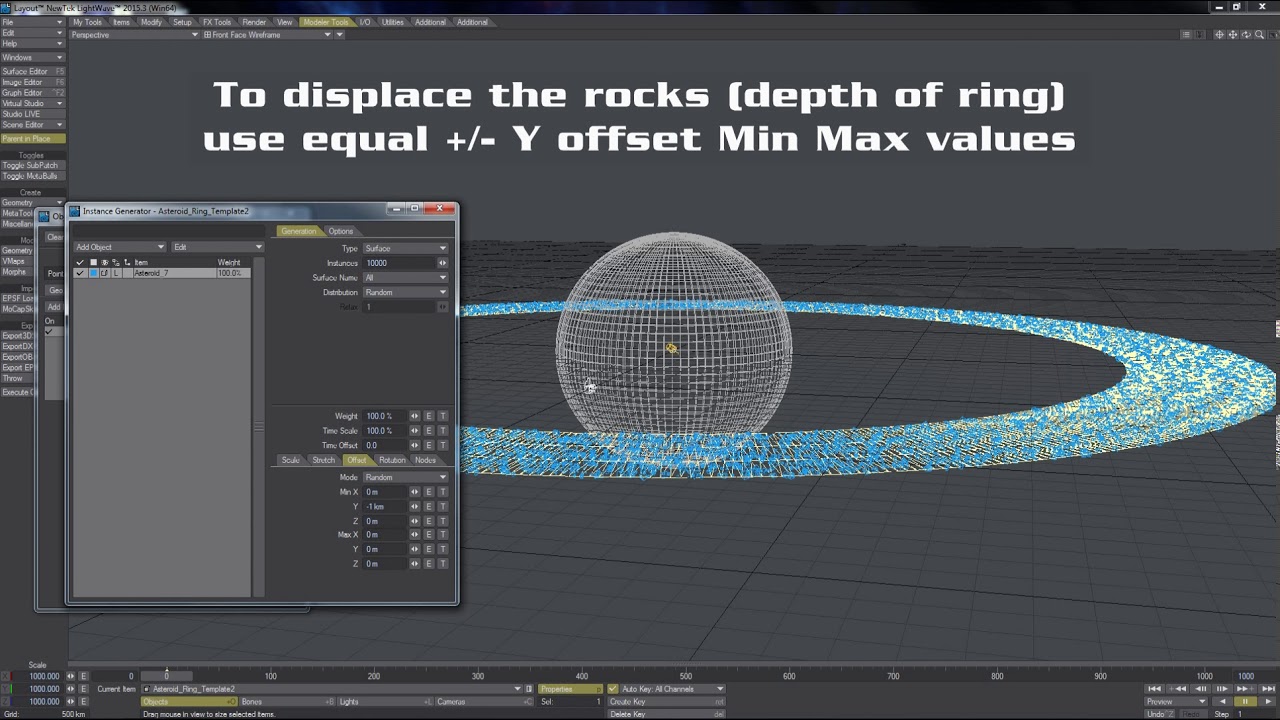This screenshot has height=720, width=1280.
Task: Open the Distribution Random dropdown
Action: [x=405, y=293]
